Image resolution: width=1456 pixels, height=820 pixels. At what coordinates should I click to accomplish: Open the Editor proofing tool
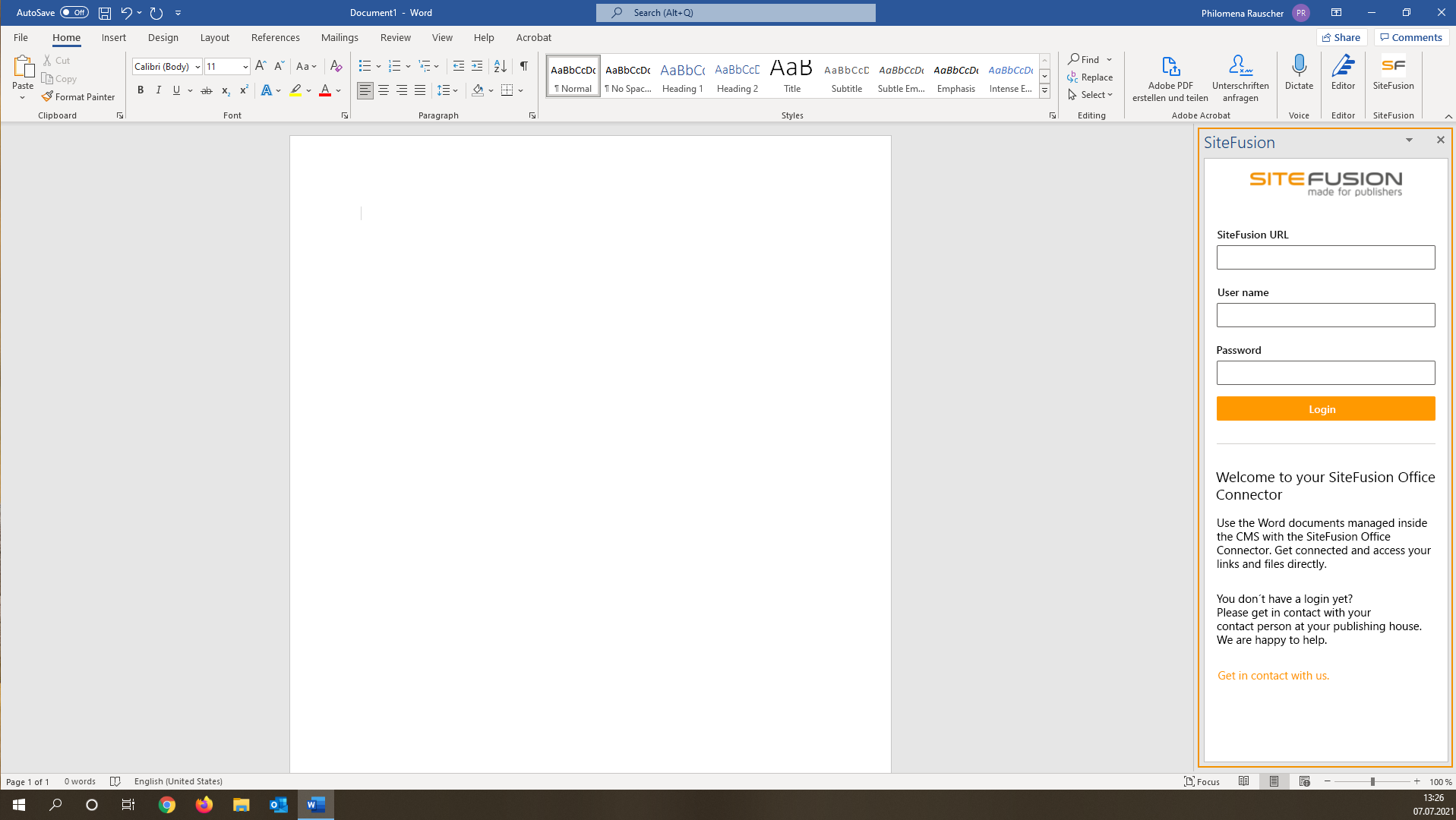tap(1343, 73)
